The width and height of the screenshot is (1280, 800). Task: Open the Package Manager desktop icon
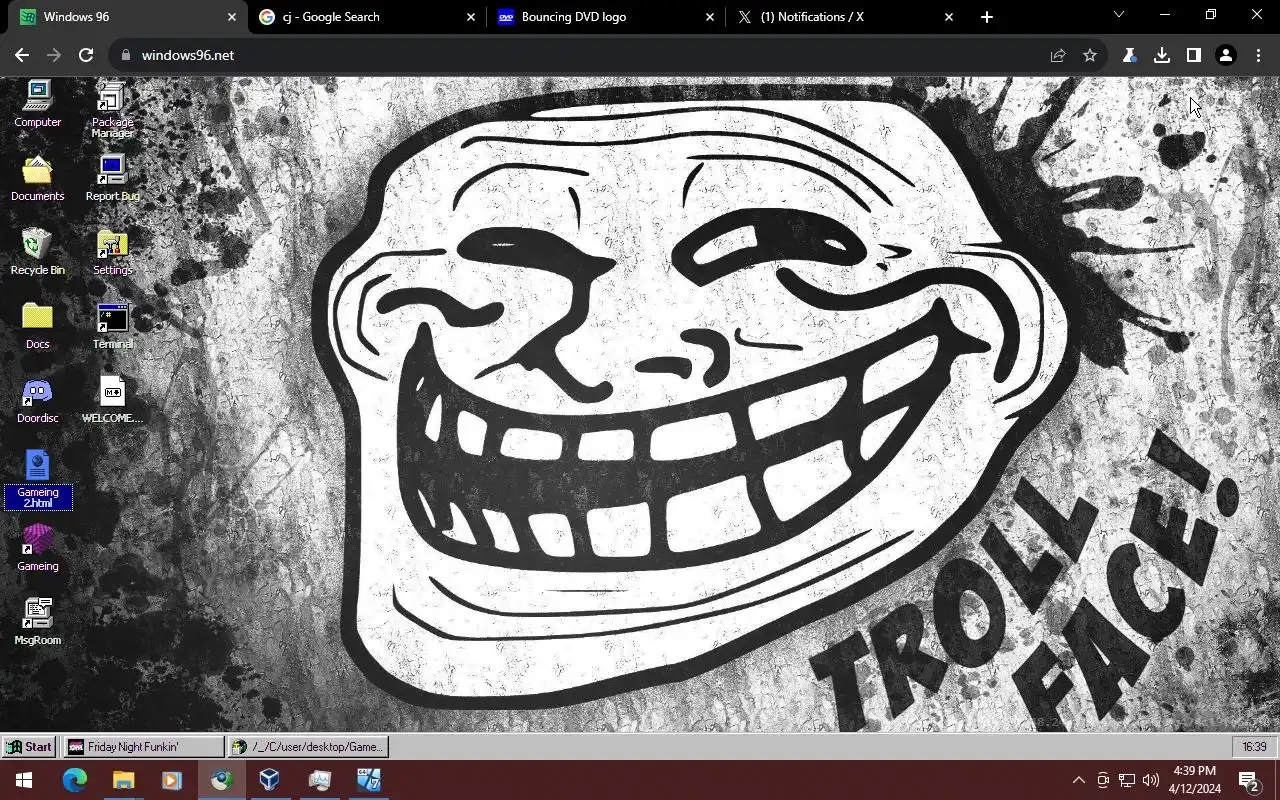[x=112, y=110]
